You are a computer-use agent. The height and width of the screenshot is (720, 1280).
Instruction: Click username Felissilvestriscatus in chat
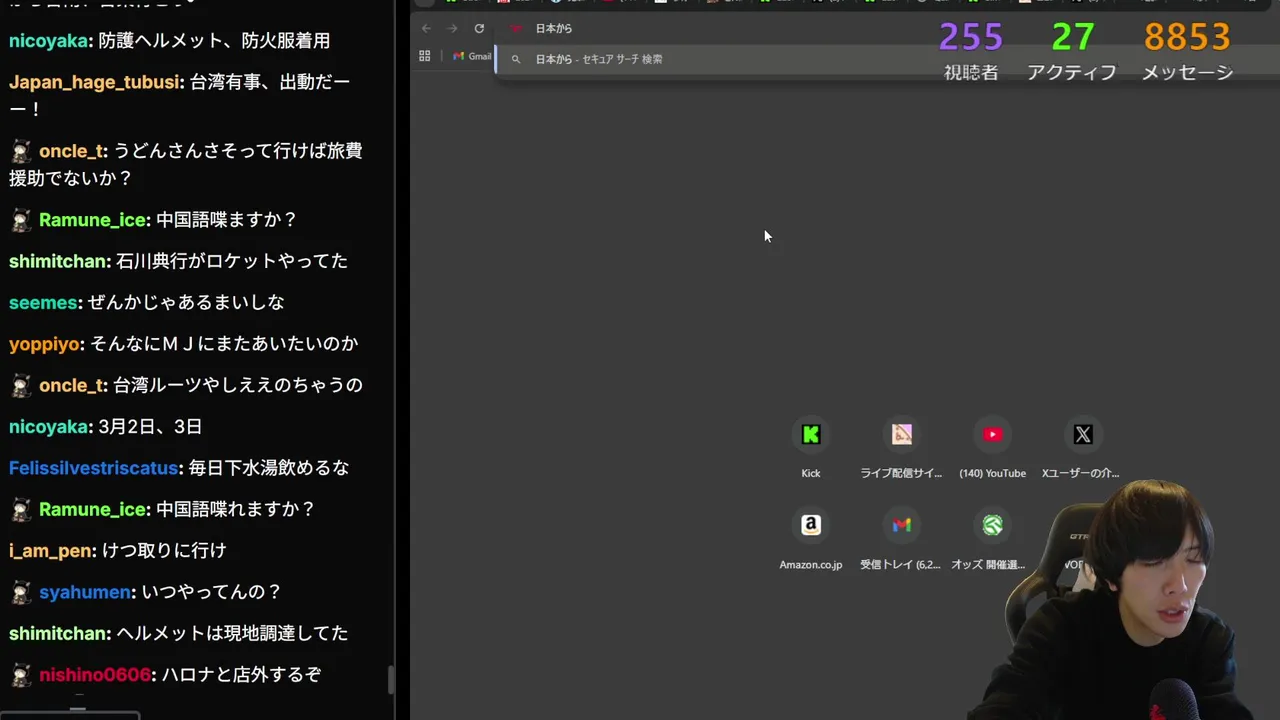click(x=93, y=468)
